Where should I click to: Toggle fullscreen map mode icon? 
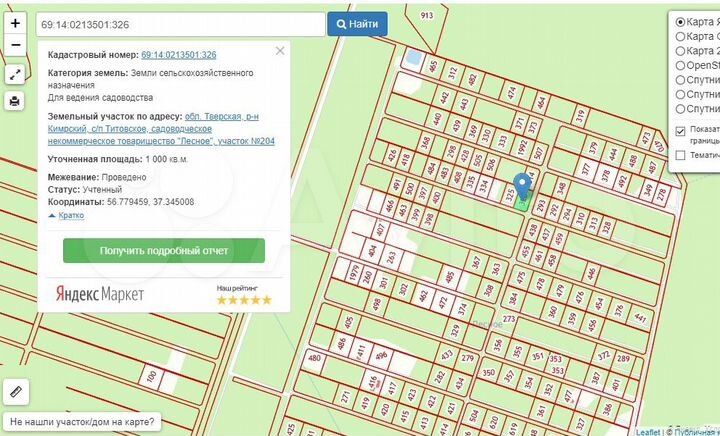pyautogui.click(x=15, y=74)
